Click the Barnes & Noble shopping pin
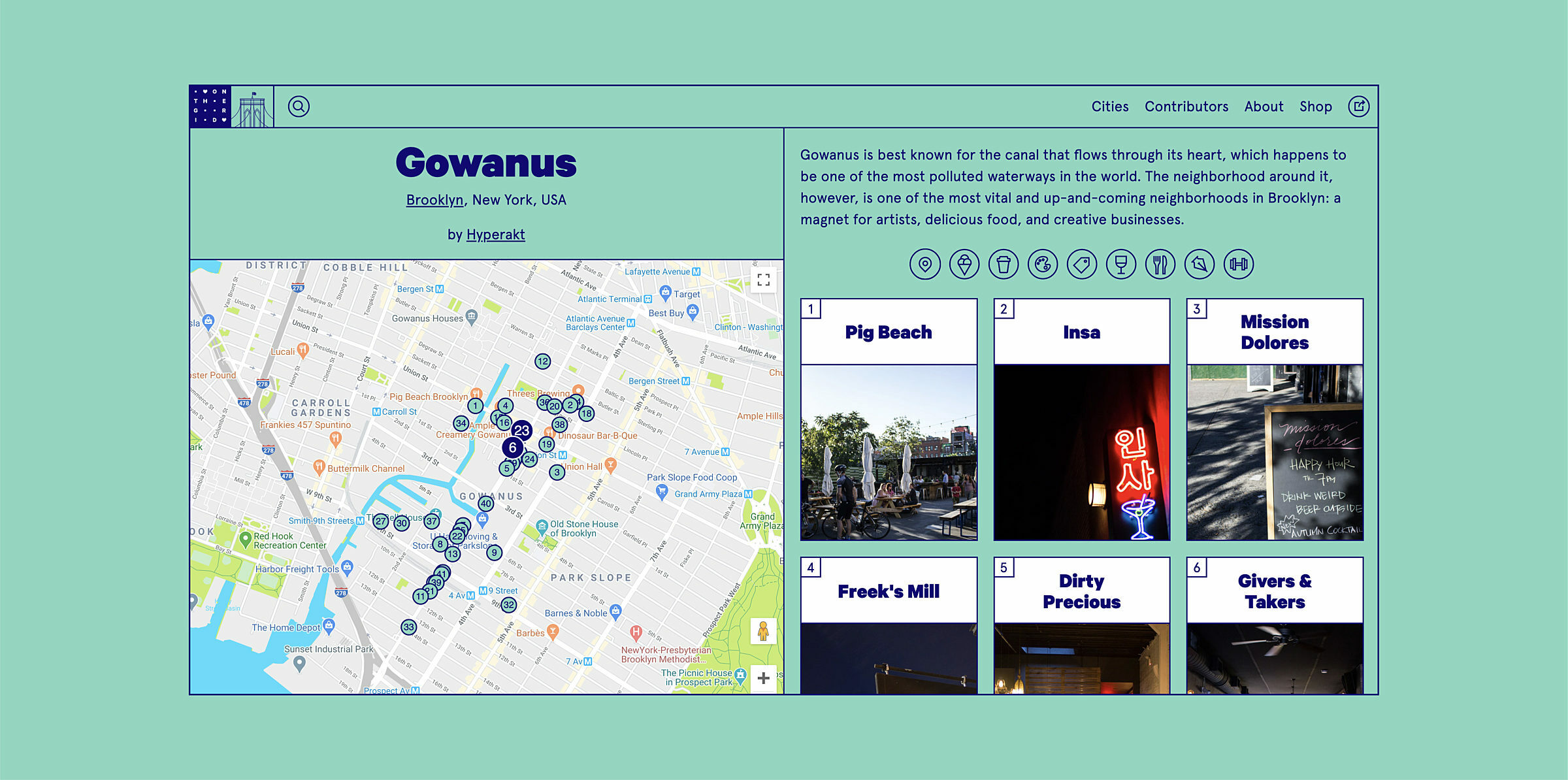The image size is (1568, 780). tap(615, 611)
